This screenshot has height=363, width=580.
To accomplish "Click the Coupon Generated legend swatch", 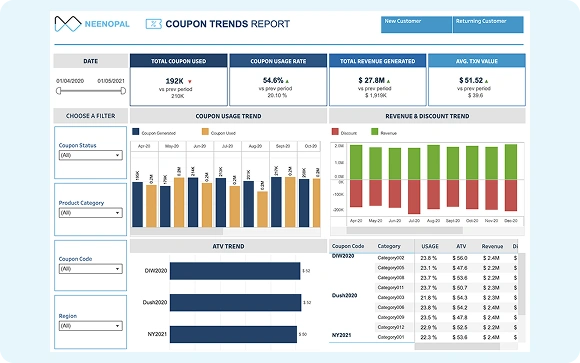I will pos(135,132).
